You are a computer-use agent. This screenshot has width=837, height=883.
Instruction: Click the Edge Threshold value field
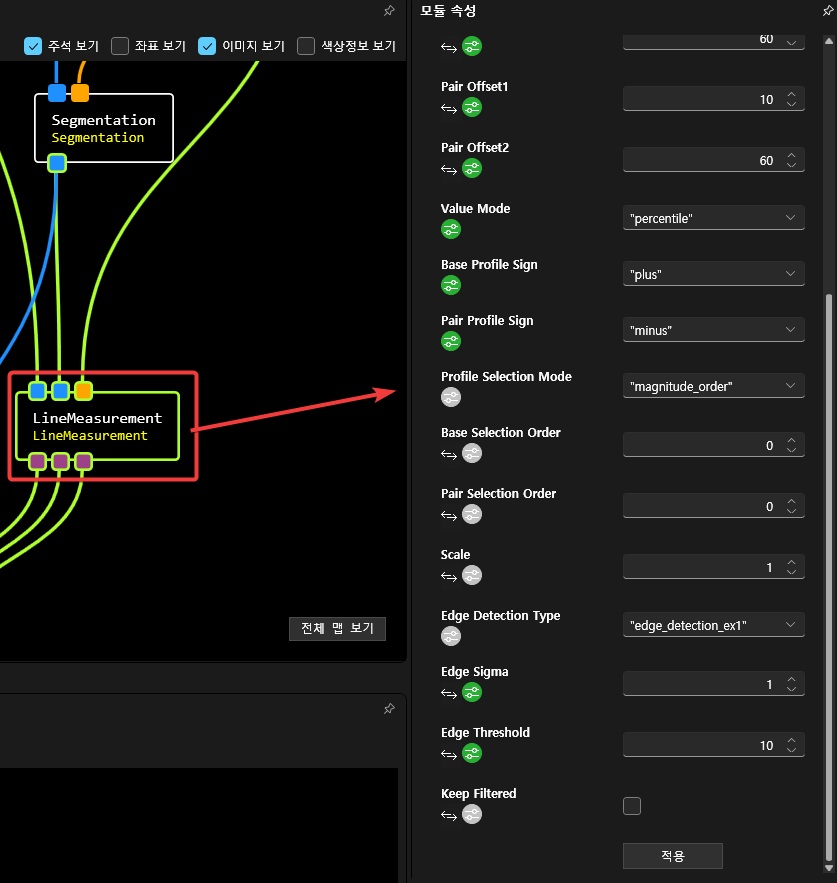point(700,745)
